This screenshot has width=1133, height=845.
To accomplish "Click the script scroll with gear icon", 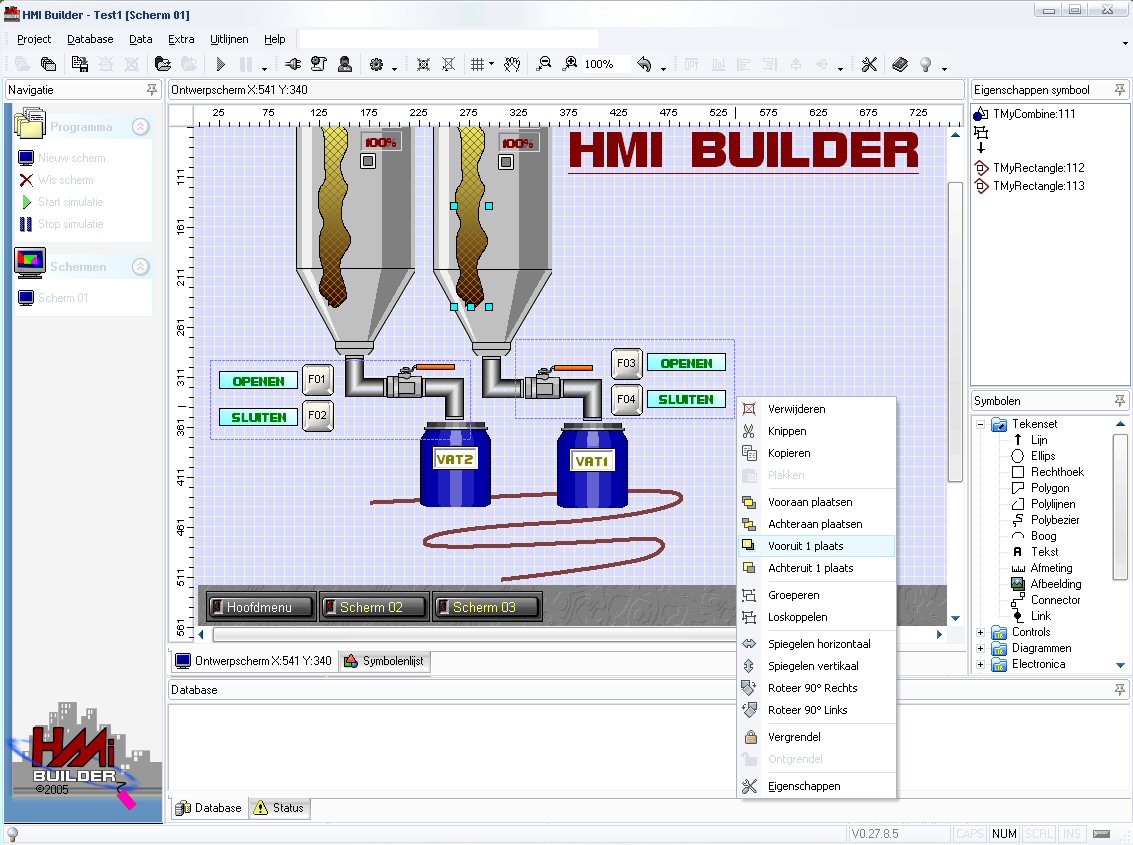I will pos(319,64).
